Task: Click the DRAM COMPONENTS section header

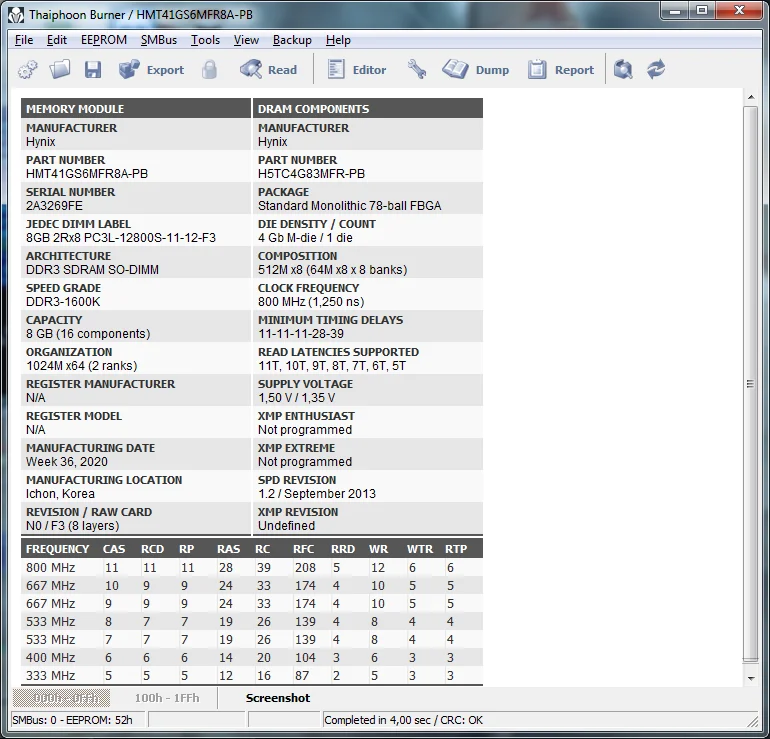Action: [x=368, y=109]
